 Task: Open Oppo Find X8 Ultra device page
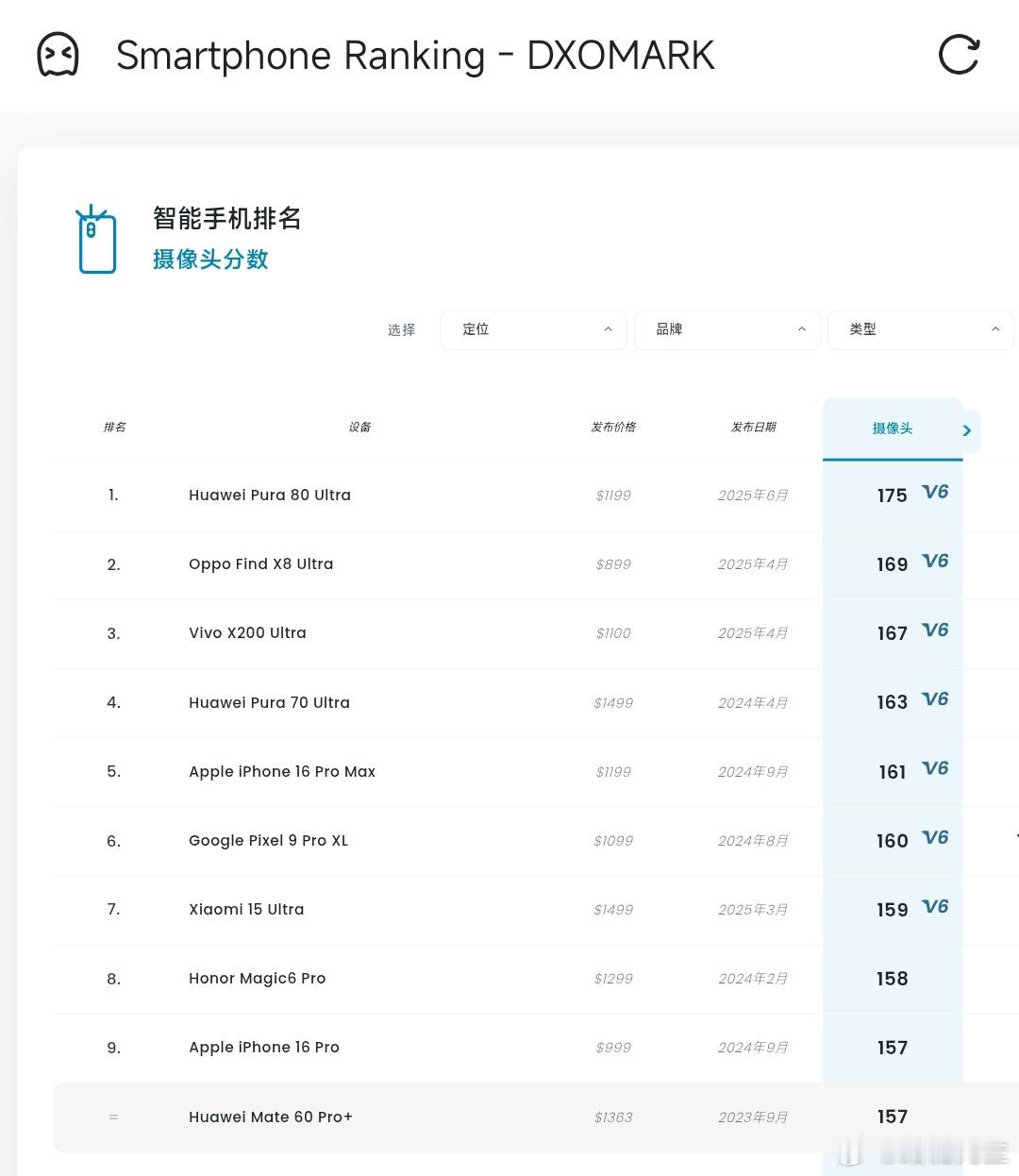point(261,563)
